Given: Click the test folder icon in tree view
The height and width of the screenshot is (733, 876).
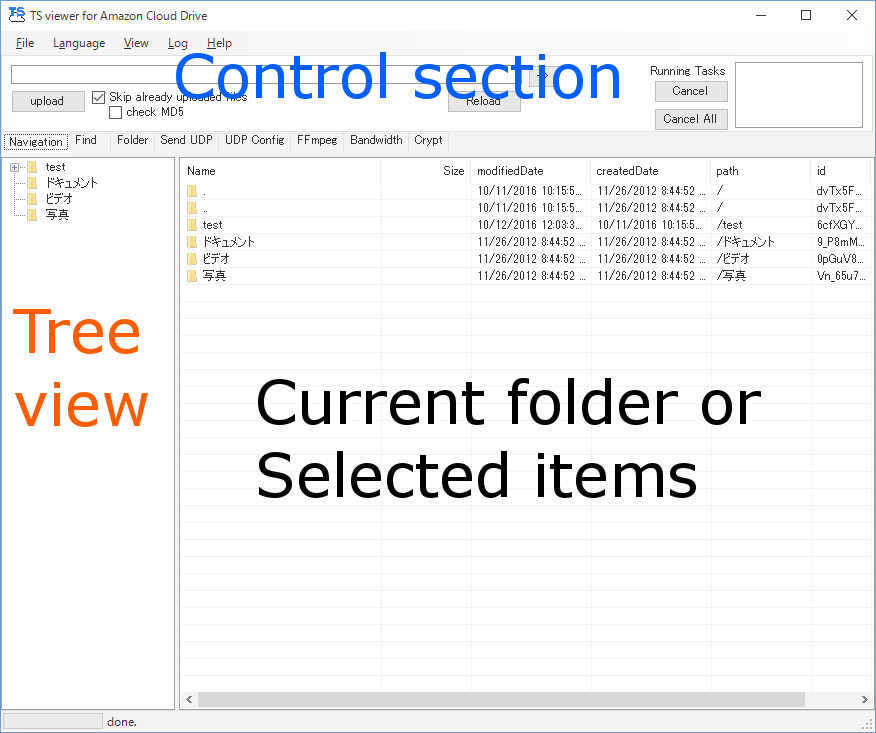Looking at the screenshot, I should click(32, 167).
